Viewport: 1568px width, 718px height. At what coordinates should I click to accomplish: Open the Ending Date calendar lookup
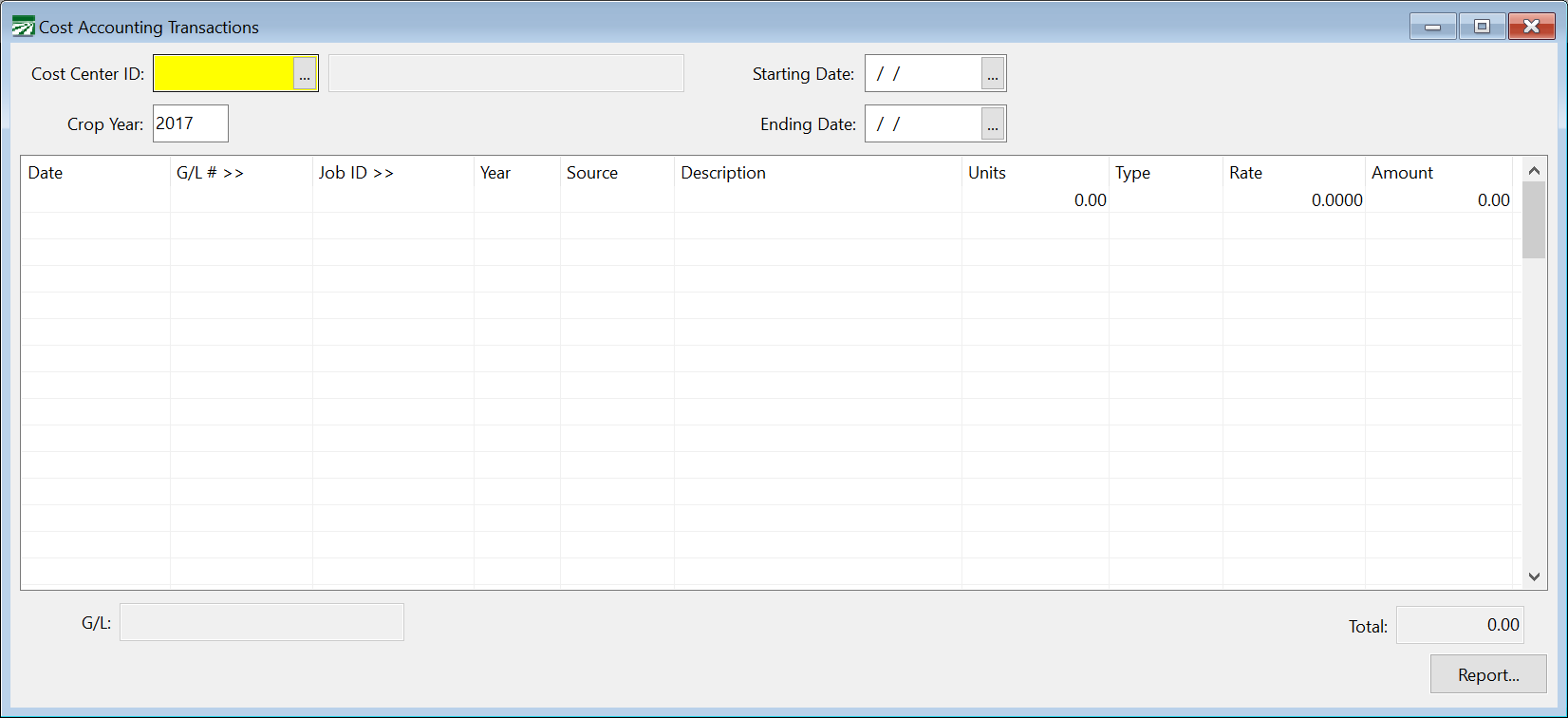(993, 124)
